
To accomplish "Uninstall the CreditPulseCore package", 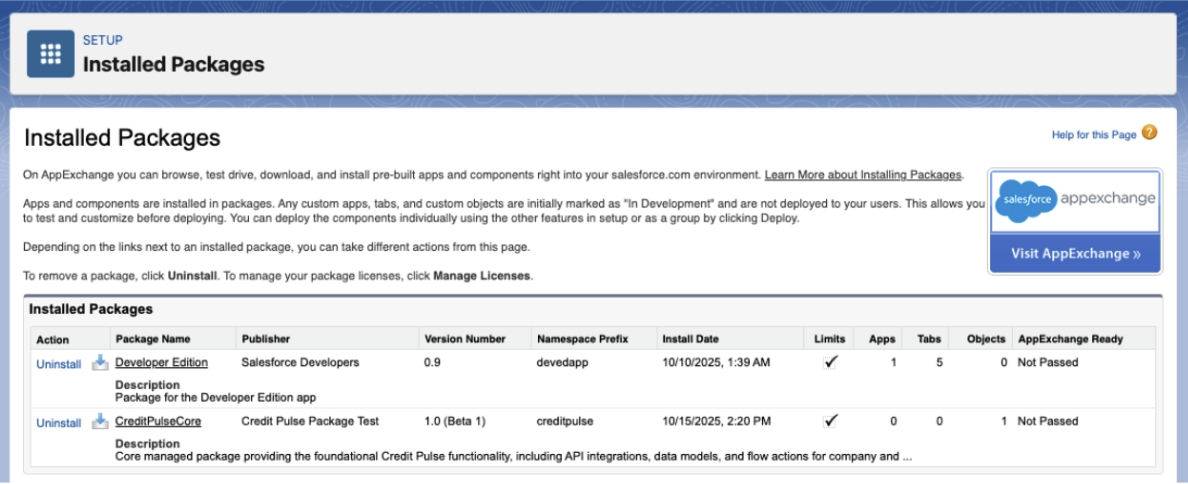I will pos(59,423).
